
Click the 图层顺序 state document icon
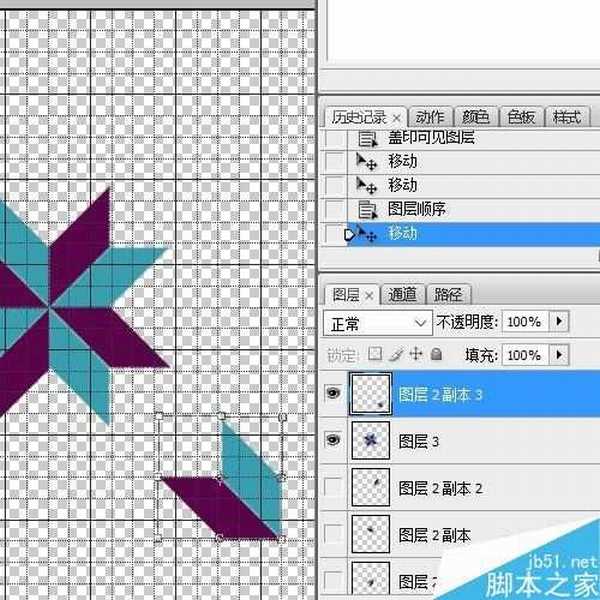[x=367, y=210]
